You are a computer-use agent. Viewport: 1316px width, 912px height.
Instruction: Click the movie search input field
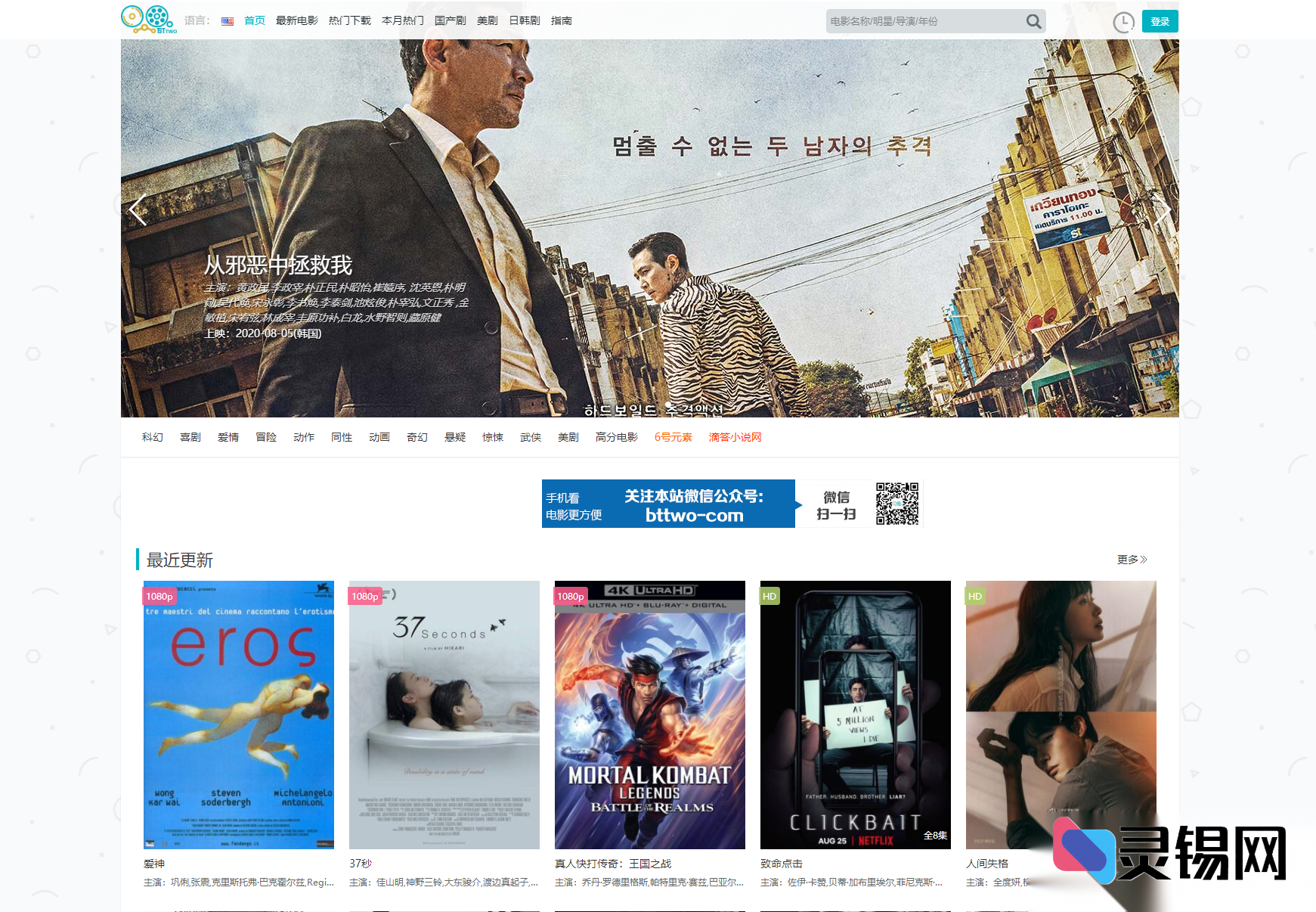922,21
